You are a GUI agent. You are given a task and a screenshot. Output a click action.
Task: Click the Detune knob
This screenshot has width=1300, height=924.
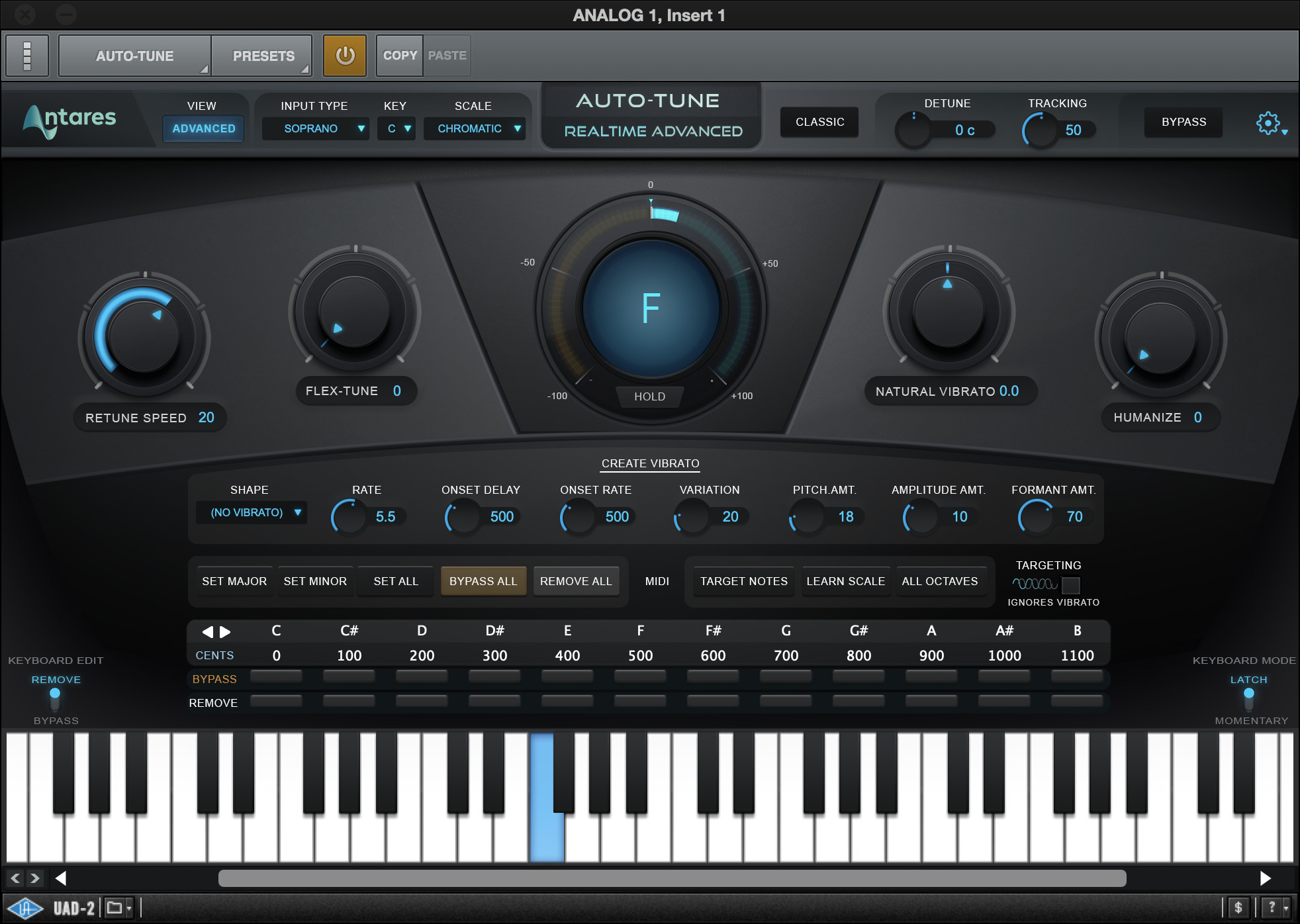pos(913,129)
